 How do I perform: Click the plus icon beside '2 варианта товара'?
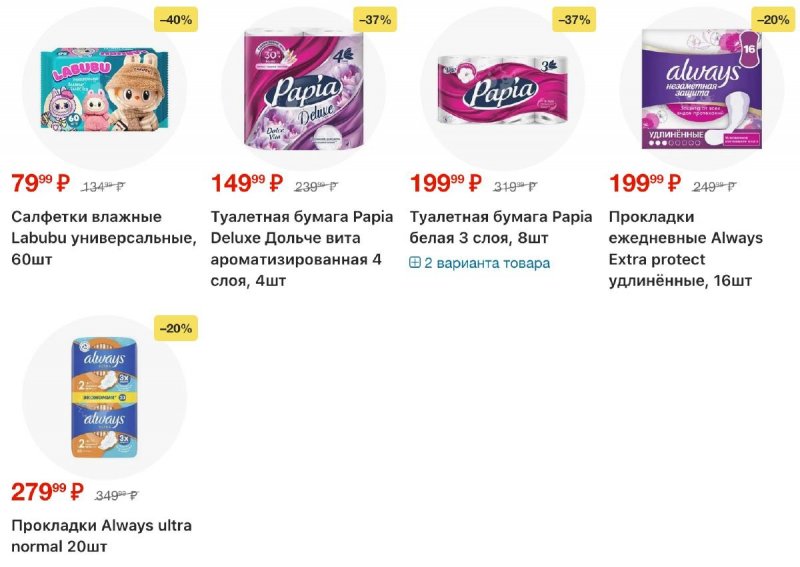pos(416,263)
